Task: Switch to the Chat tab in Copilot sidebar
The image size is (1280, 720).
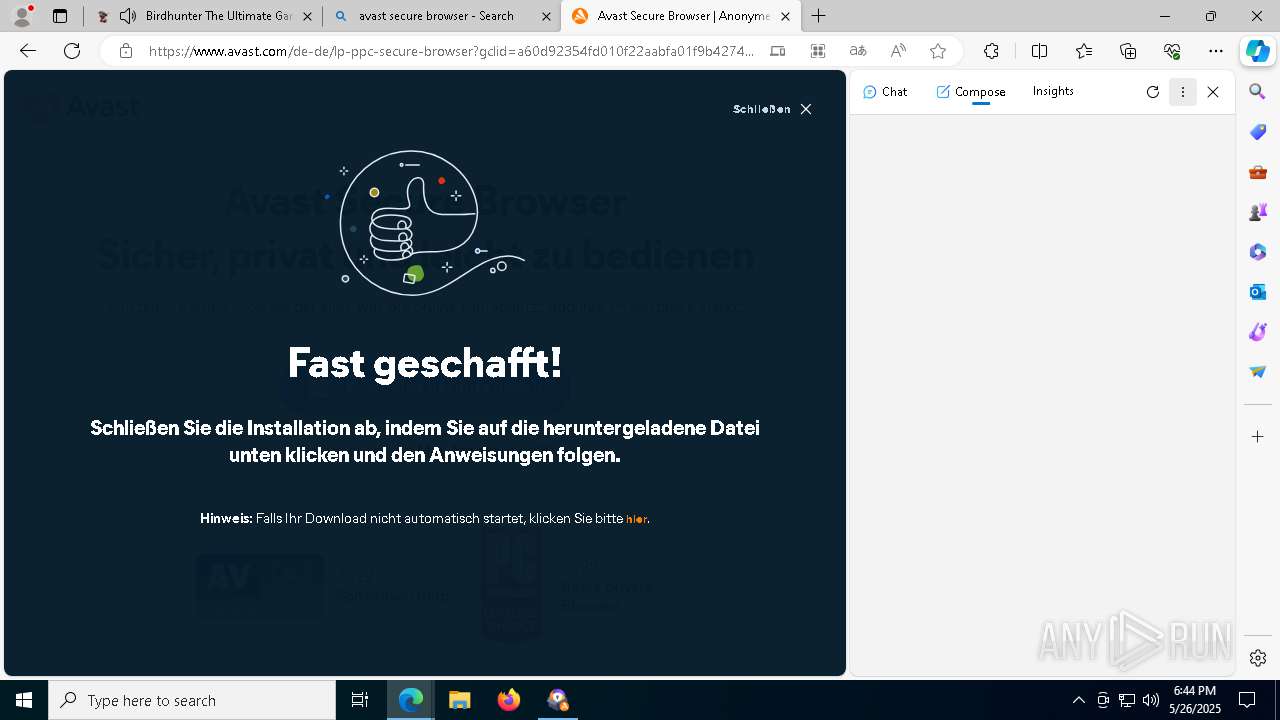Action: (x=885, y=91)
